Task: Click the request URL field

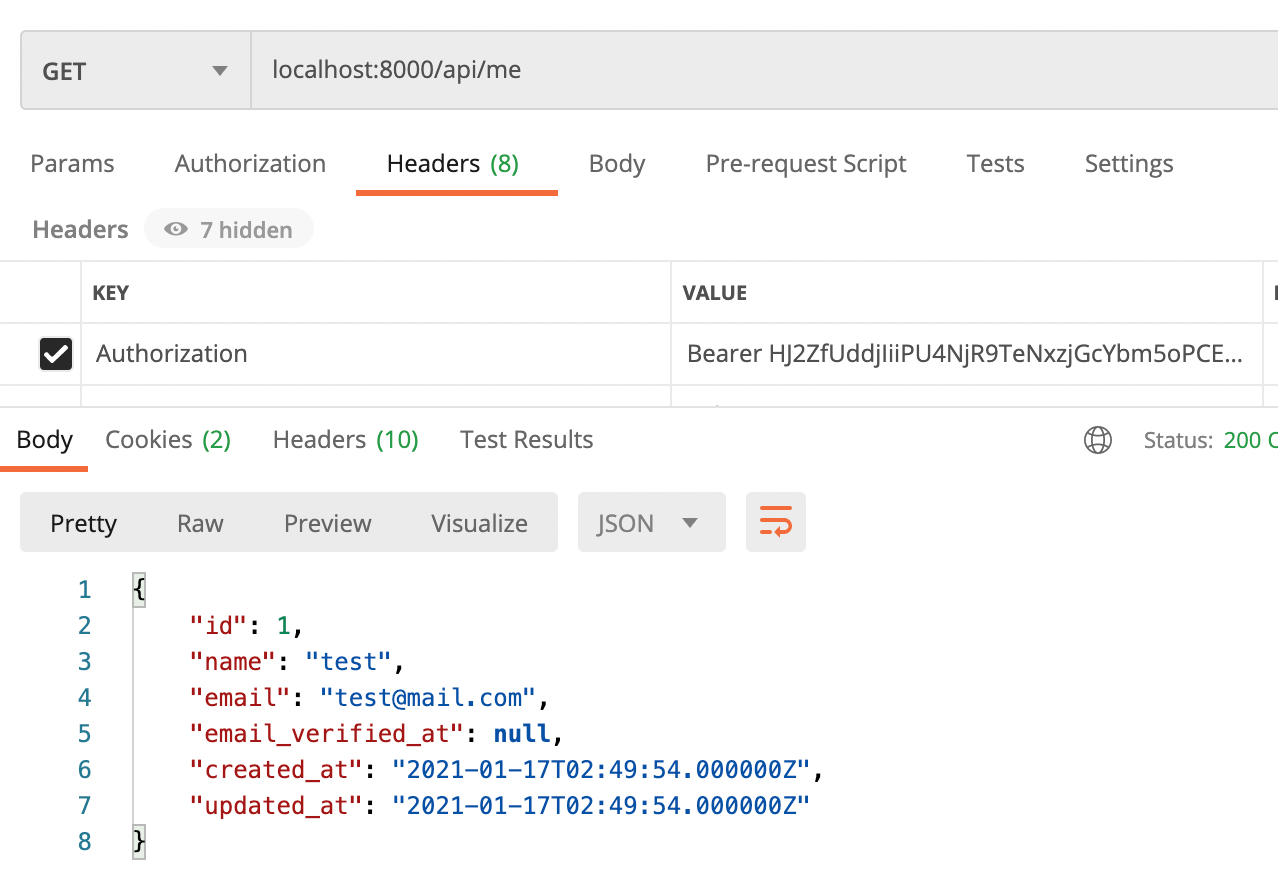Action: click(500, 70)
